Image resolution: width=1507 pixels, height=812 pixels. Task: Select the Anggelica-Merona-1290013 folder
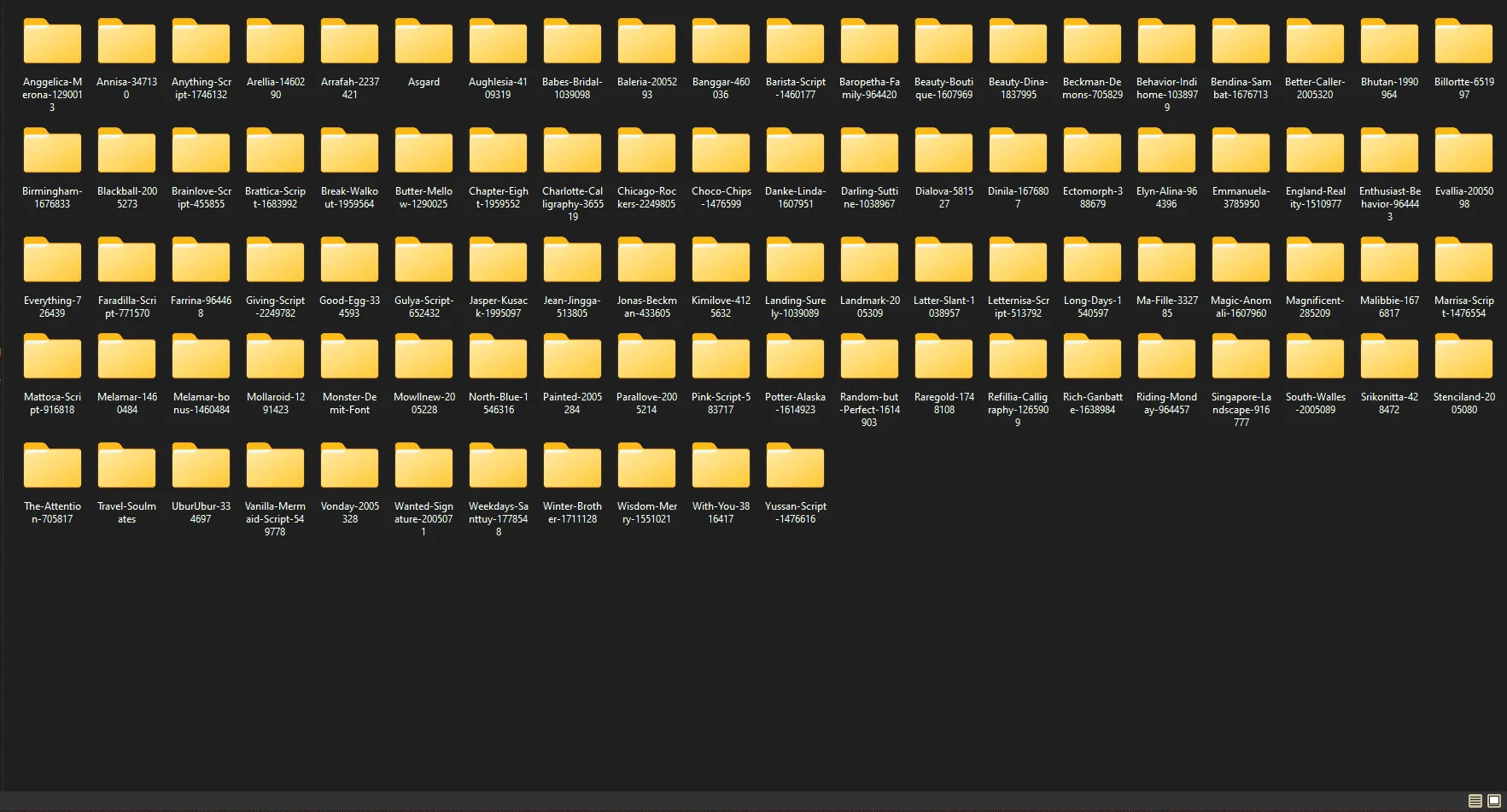52,66
